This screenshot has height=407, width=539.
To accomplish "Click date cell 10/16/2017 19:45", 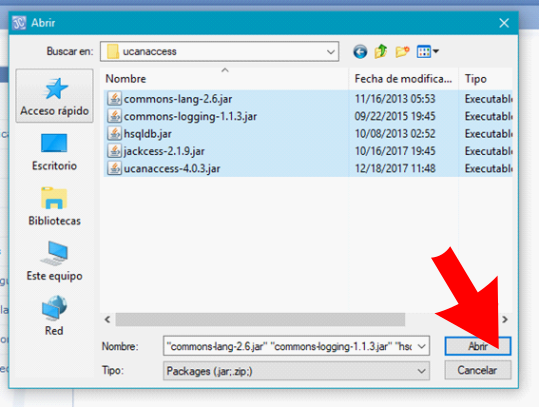I will coord(395,151).
